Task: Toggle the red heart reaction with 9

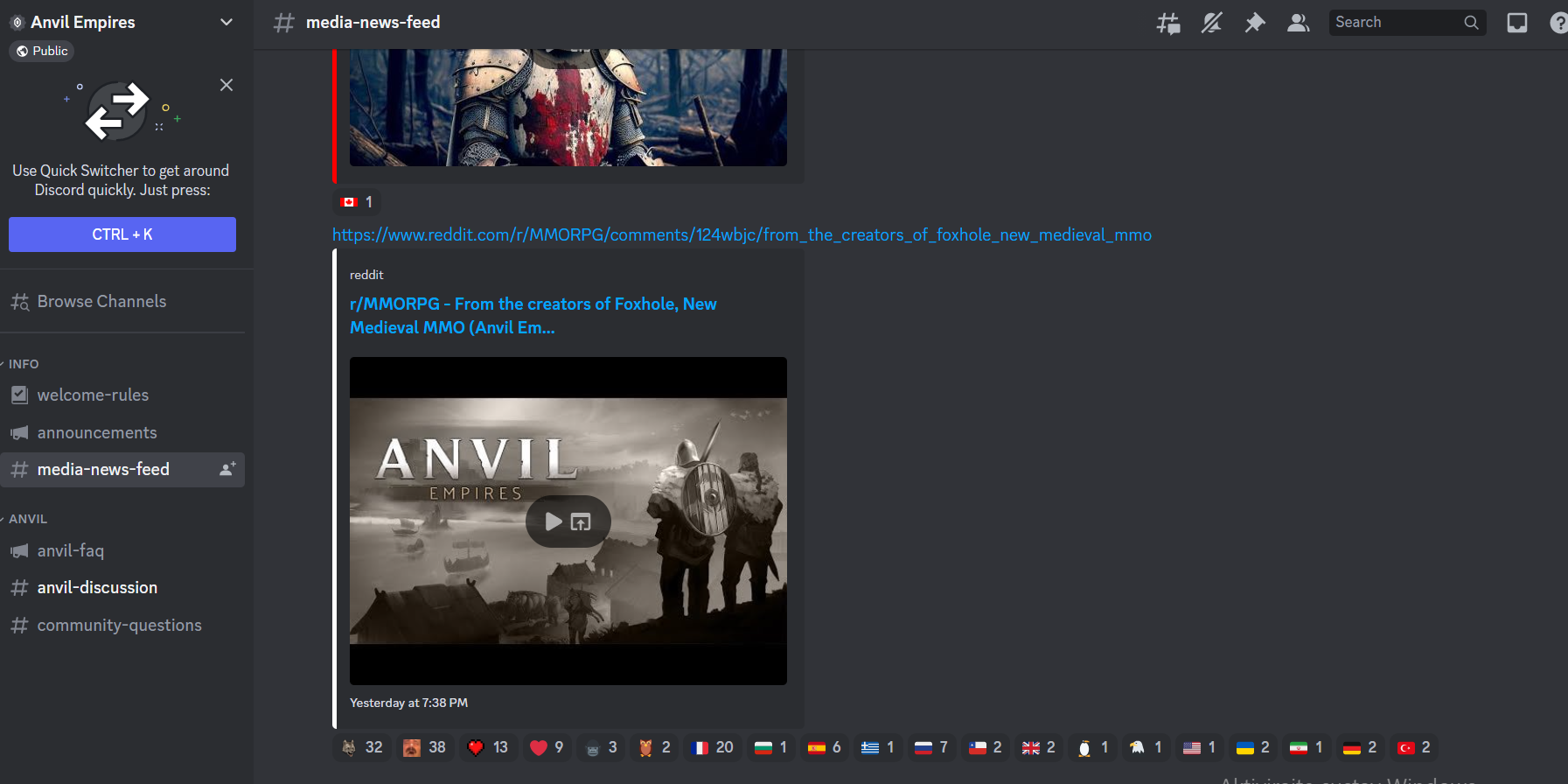Action: coord(547,747)
